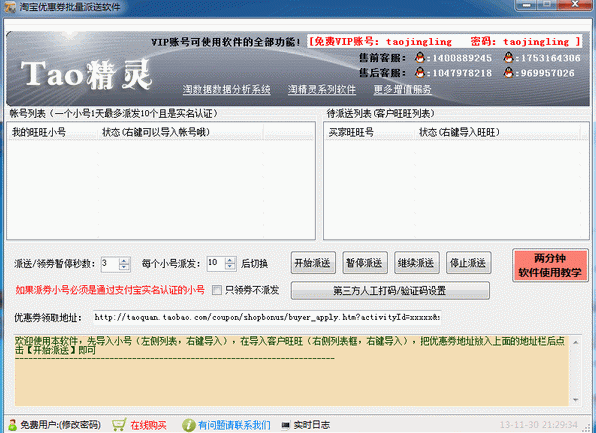
Task: Click the 状态(右键导入旺旺) column header
Action: 498,132
